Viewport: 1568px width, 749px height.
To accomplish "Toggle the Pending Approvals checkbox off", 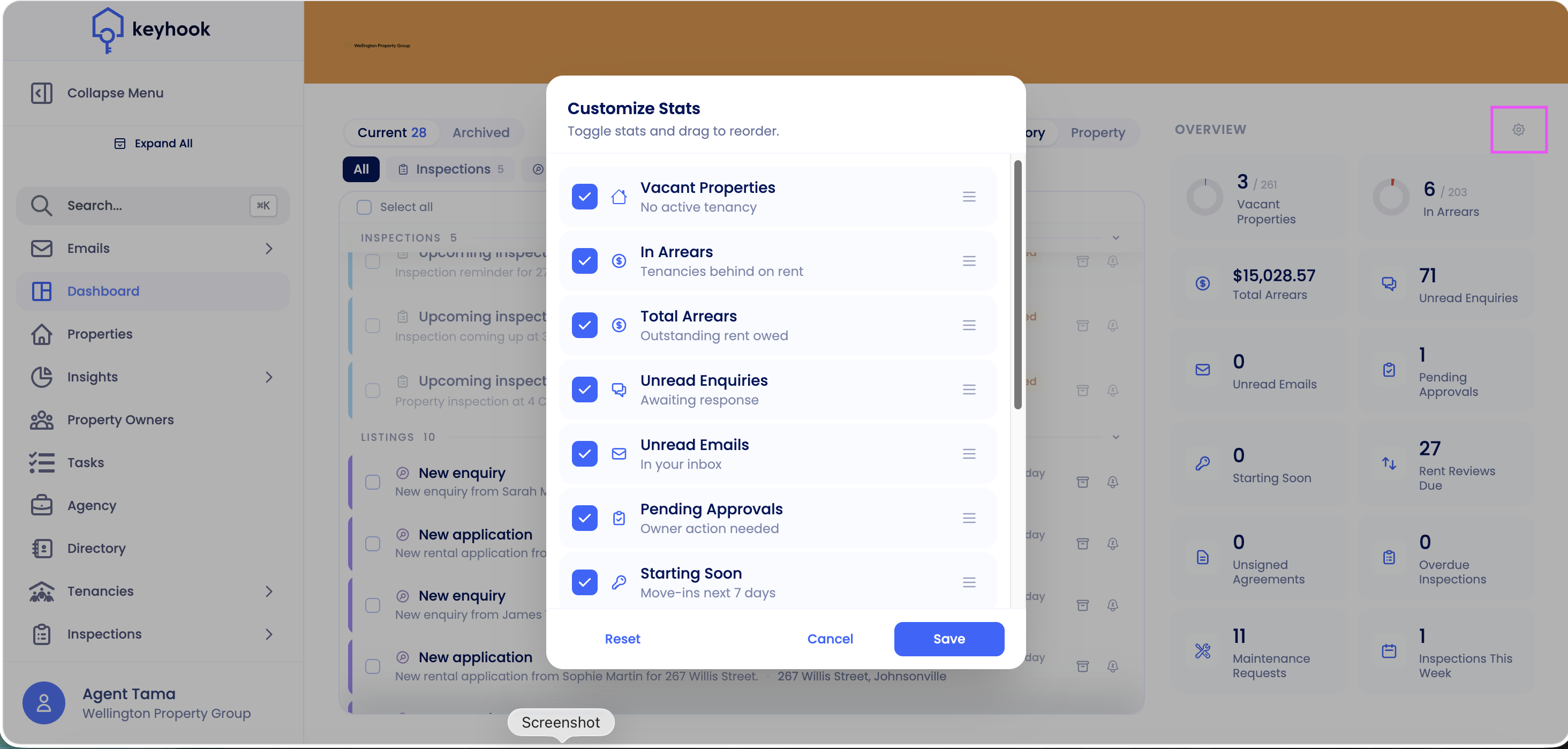I will pos(584,518).
